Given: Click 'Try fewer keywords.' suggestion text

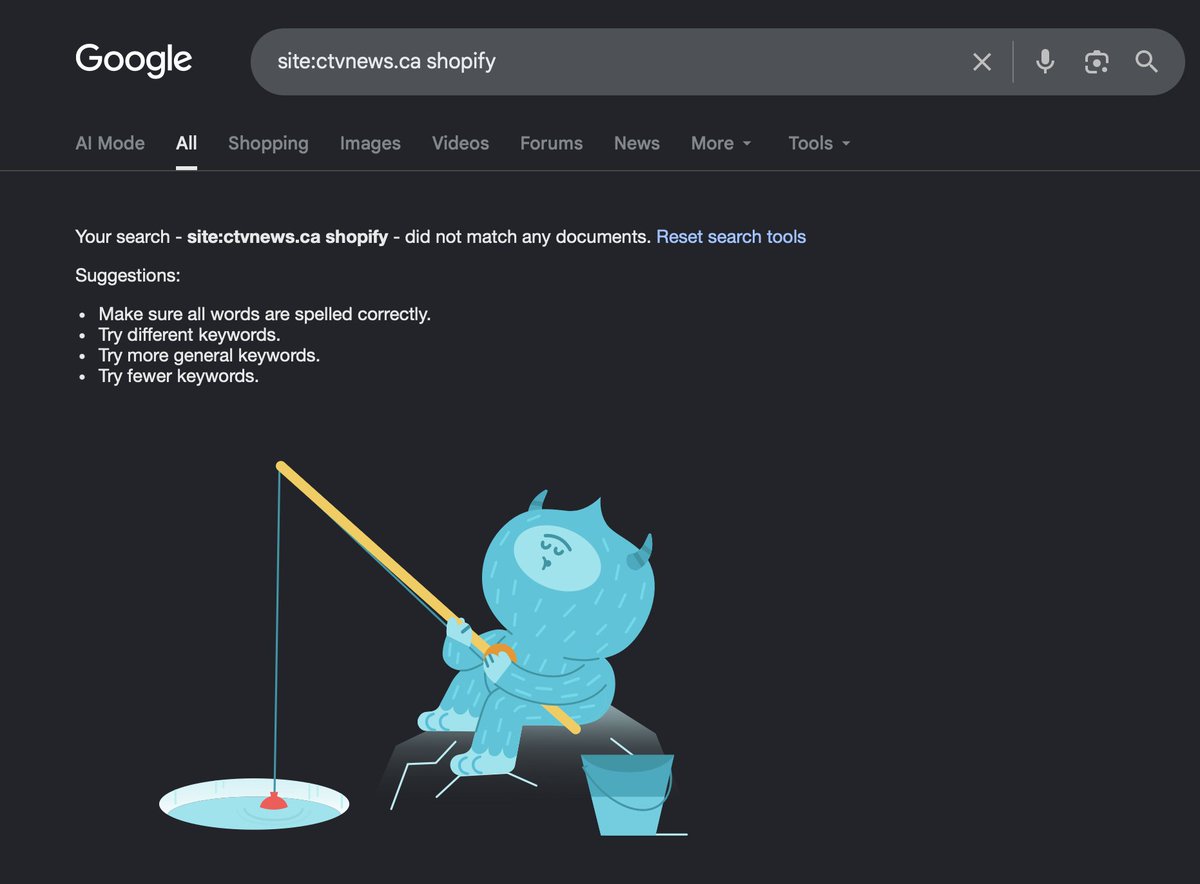Looking at the screenshot, I should [178, 376].
